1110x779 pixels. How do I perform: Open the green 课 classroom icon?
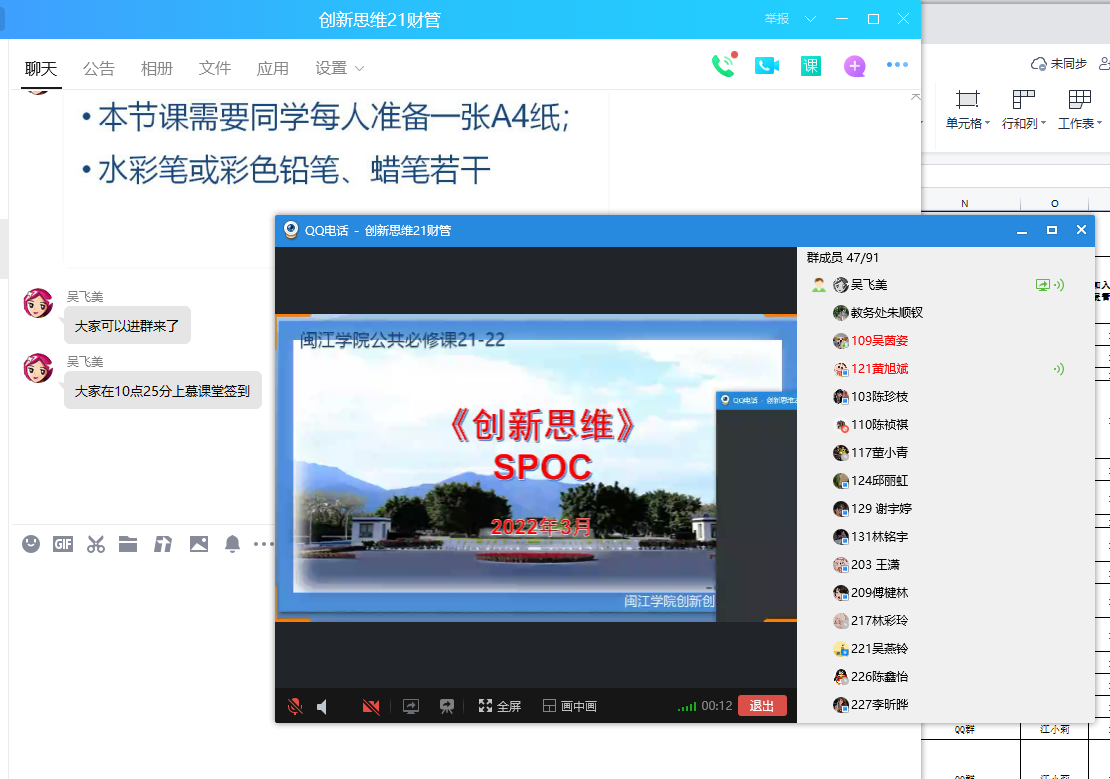point(810,66)
